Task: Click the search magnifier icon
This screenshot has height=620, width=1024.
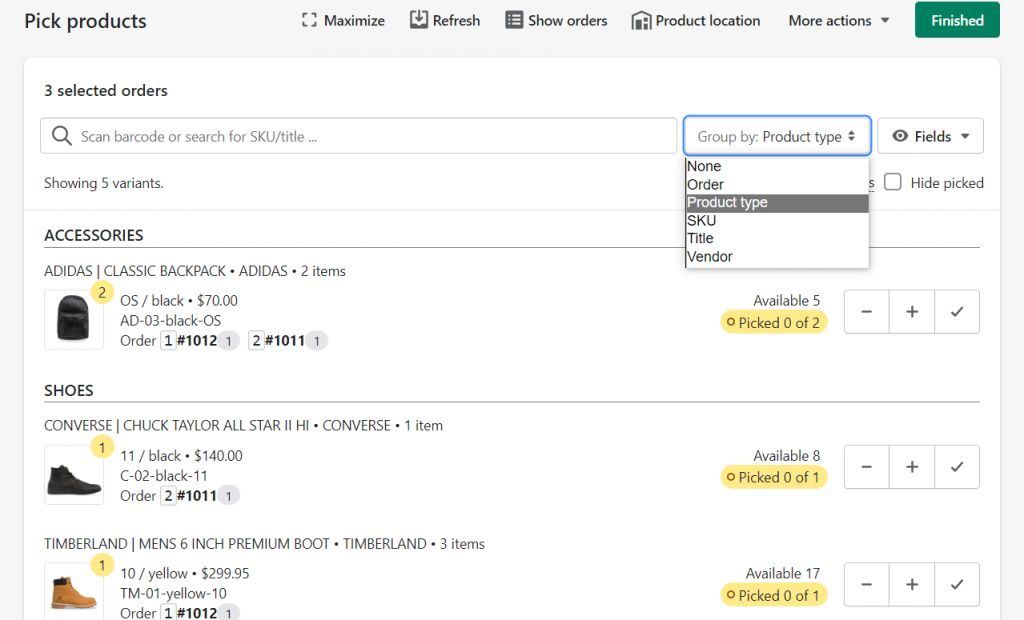Action: pyautogui.click(x=62, y=135)
